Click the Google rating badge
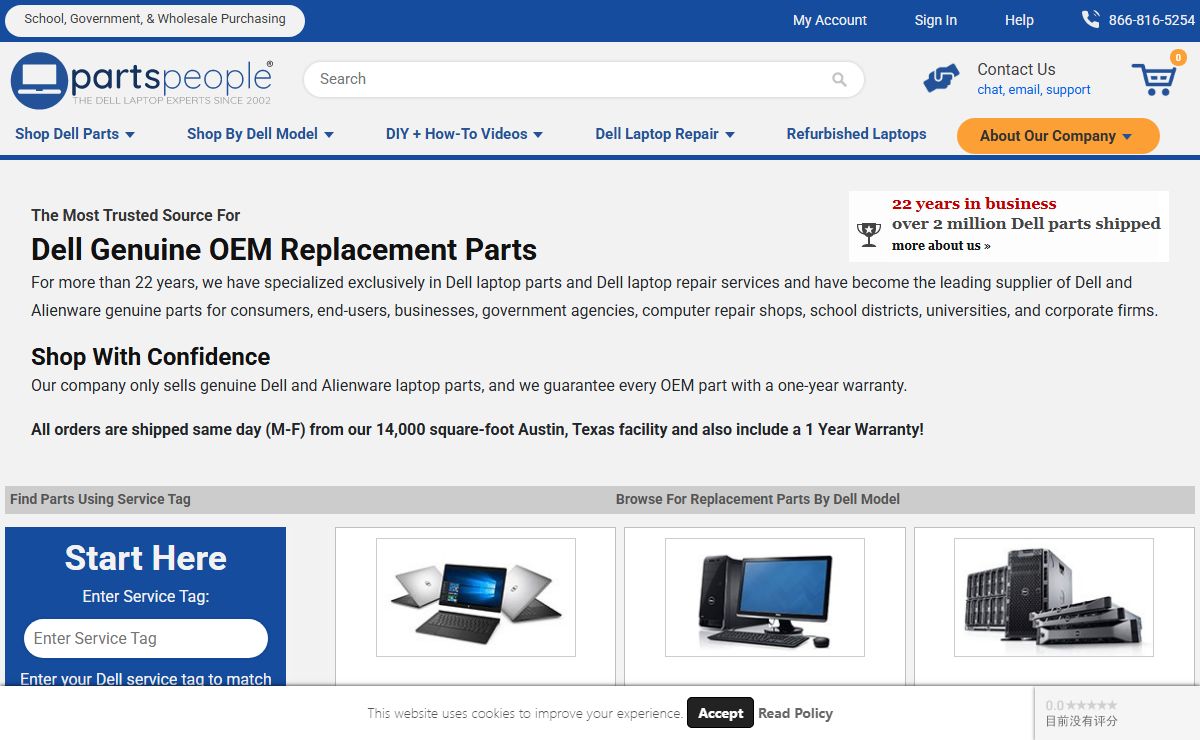The height and width of the screenshot is (740, 1200). coord(1117,713)
